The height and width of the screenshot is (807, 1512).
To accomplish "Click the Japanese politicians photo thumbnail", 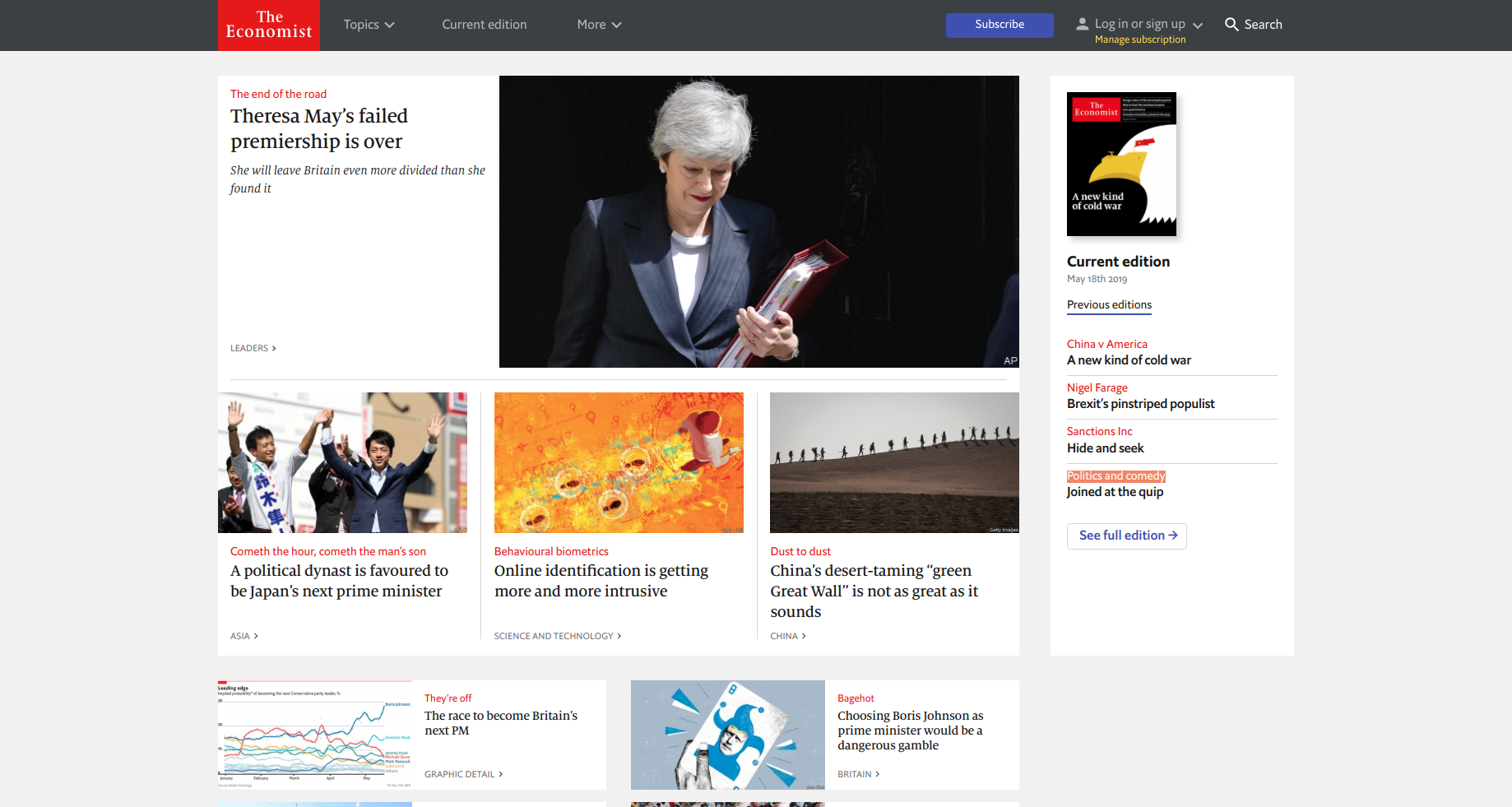I will click(342, 462).
